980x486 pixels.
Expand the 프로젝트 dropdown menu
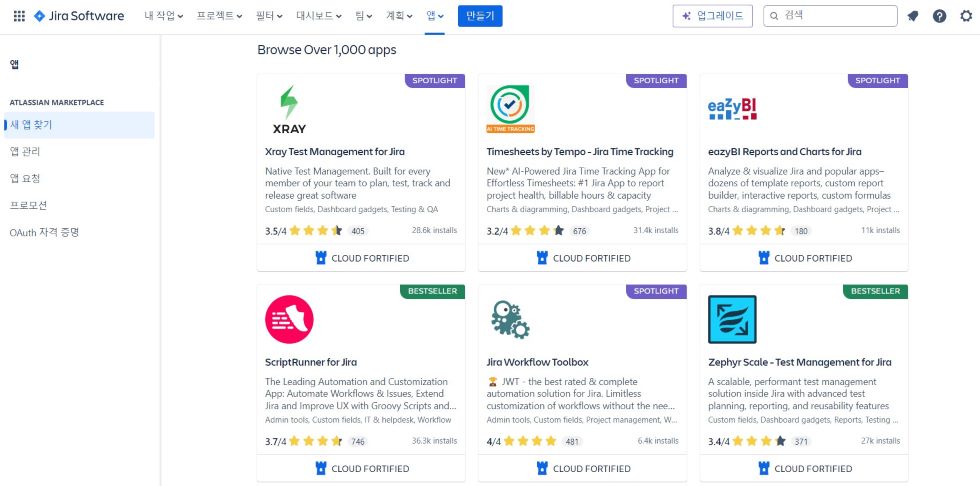pos(219,16)
